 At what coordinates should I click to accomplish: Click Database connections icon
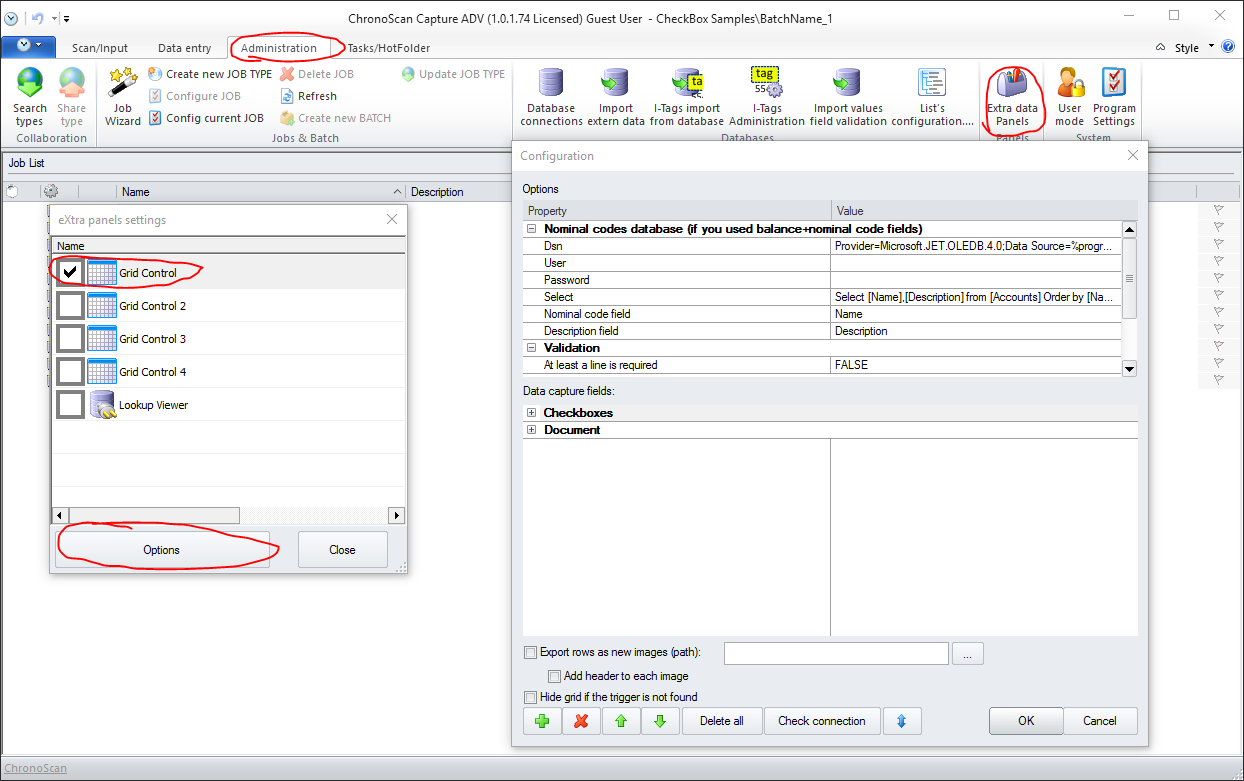(551, 97)
